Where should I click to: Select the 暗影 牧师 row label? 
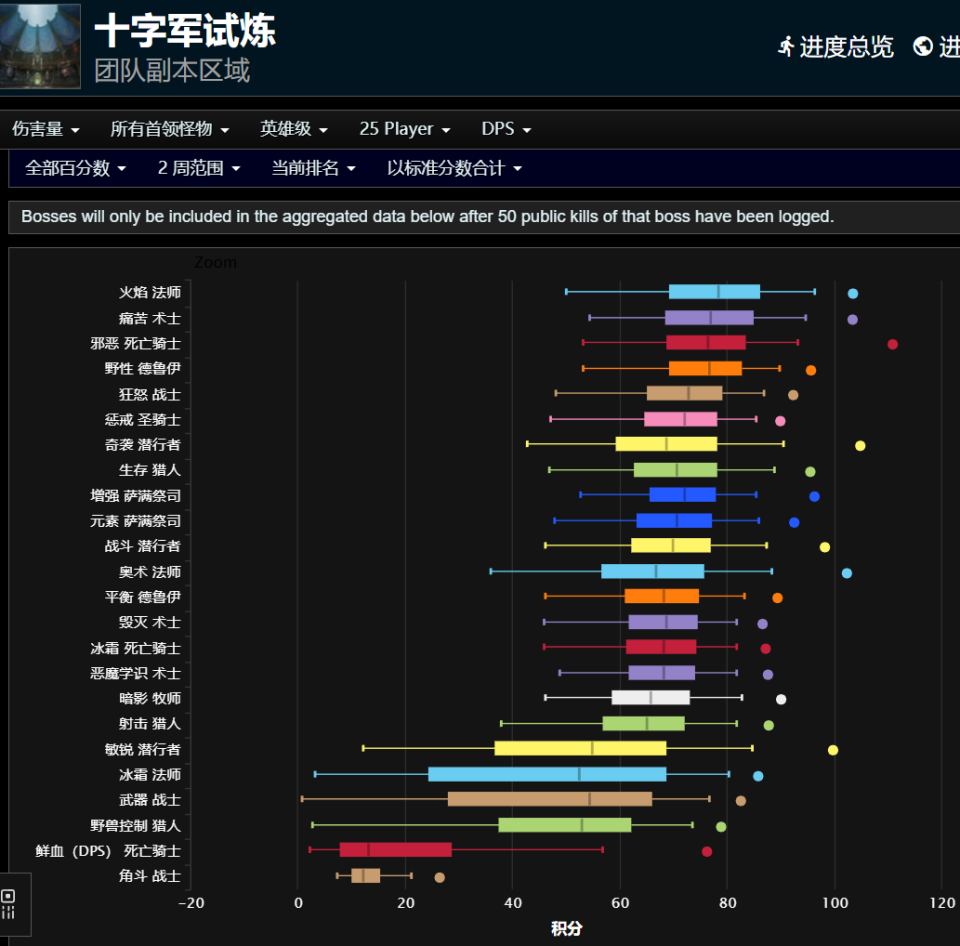tap(150, 699)
